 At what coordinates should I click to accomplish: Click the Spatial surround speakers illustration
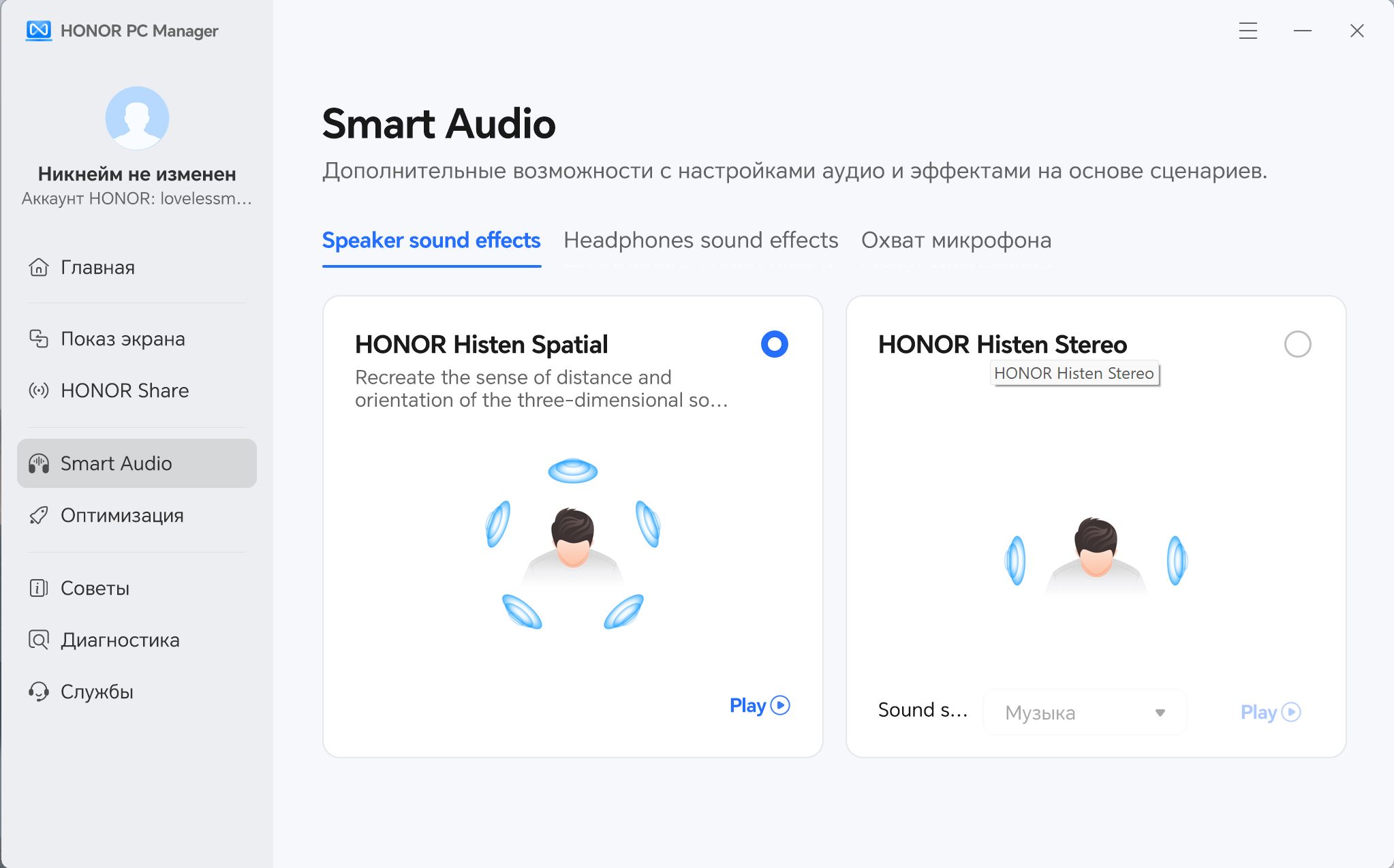click(573, 543)
